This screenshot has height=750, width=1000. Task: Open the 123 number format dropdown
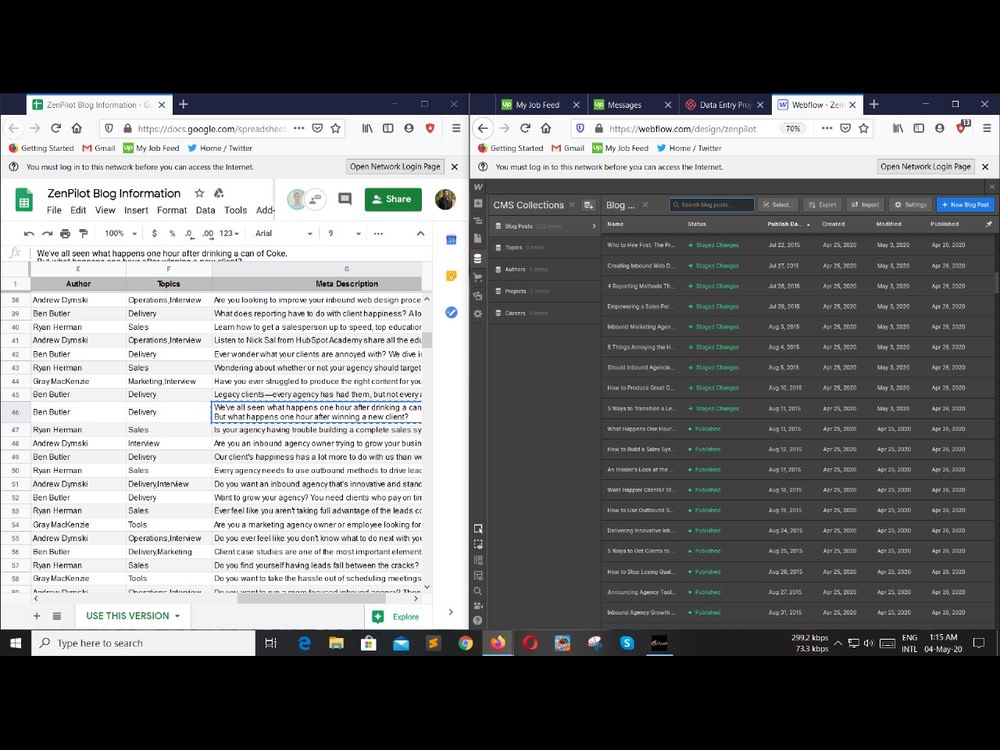tap(228, 233)
